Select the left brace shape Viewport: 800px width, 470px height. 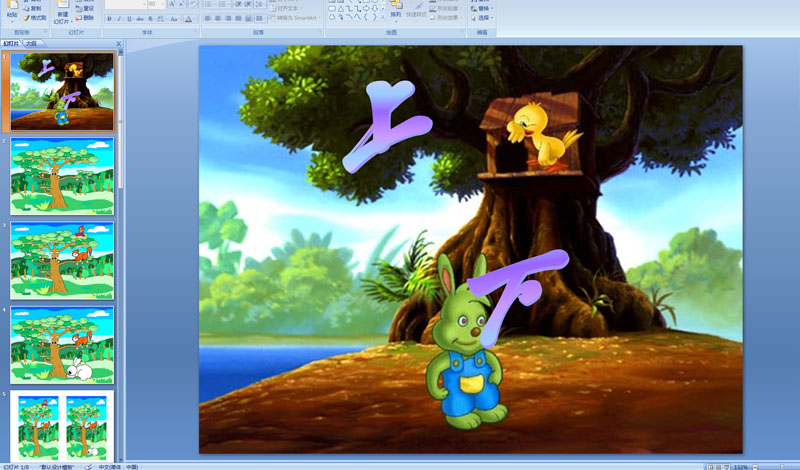pos(366,17)
